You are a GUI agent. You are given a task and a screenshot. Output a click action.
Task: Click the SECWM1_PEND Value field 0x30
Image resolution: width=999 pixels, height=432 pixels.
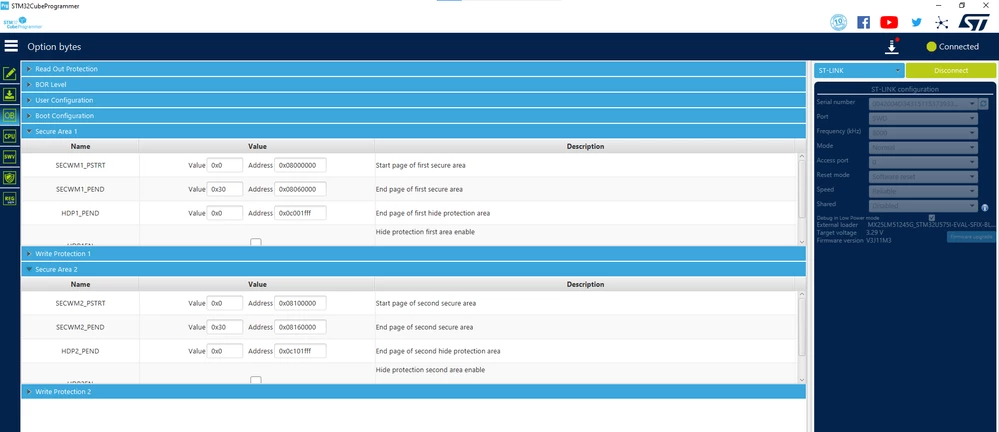[225, 189]
